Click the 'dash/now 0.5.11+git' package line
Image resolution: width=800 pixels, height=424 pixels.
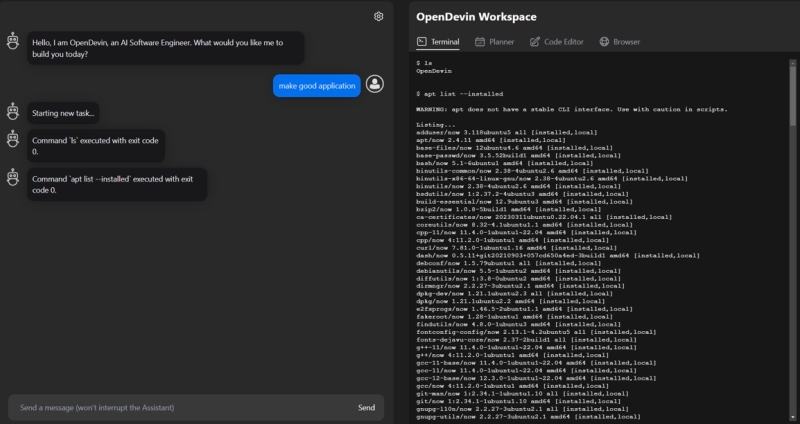tap(558, 255)
